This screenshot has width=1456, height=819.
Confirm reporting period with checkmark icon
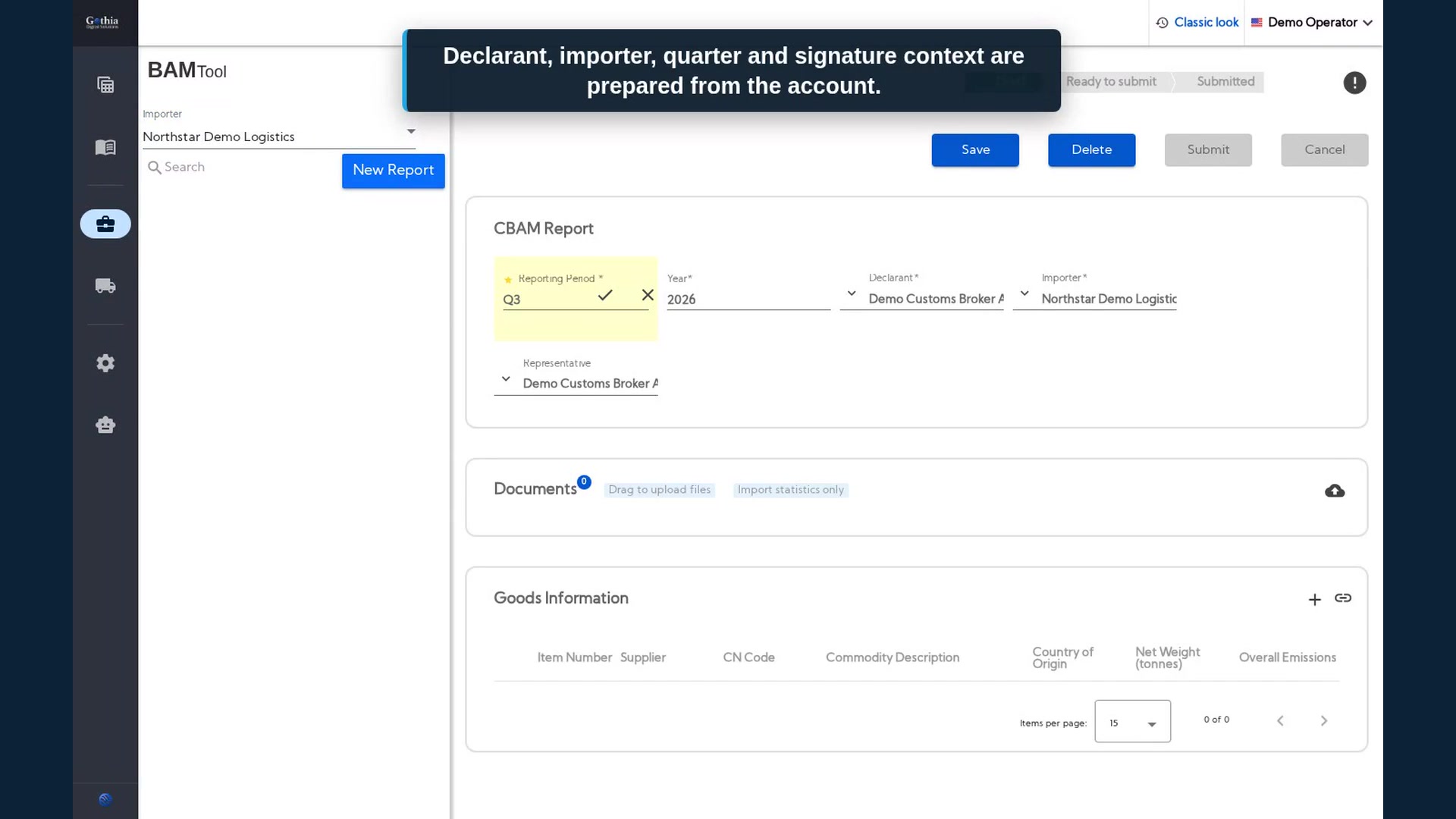(x=605, y=295)
